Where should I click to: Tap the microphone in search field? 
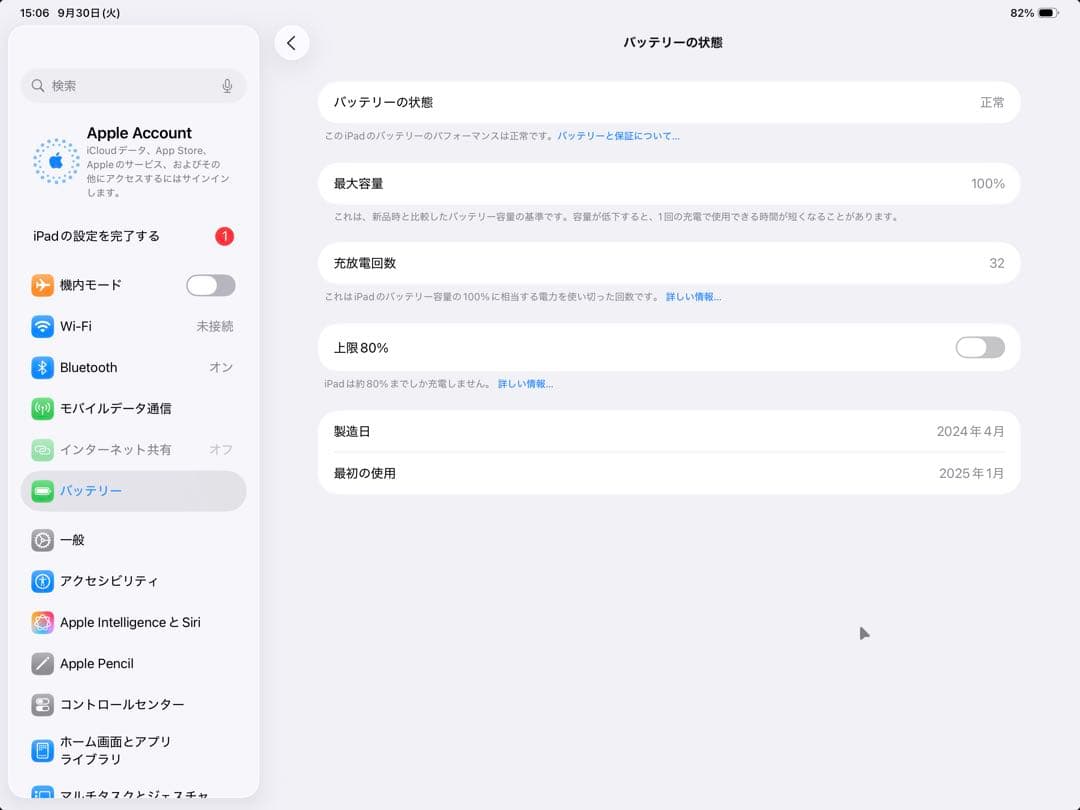tap(227, 86)
